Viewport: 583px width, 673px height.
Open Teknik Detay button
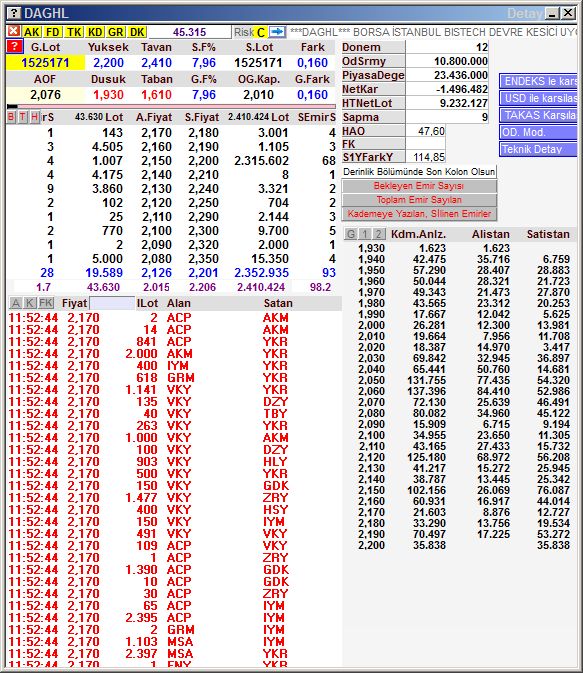[x=537, y=149]
